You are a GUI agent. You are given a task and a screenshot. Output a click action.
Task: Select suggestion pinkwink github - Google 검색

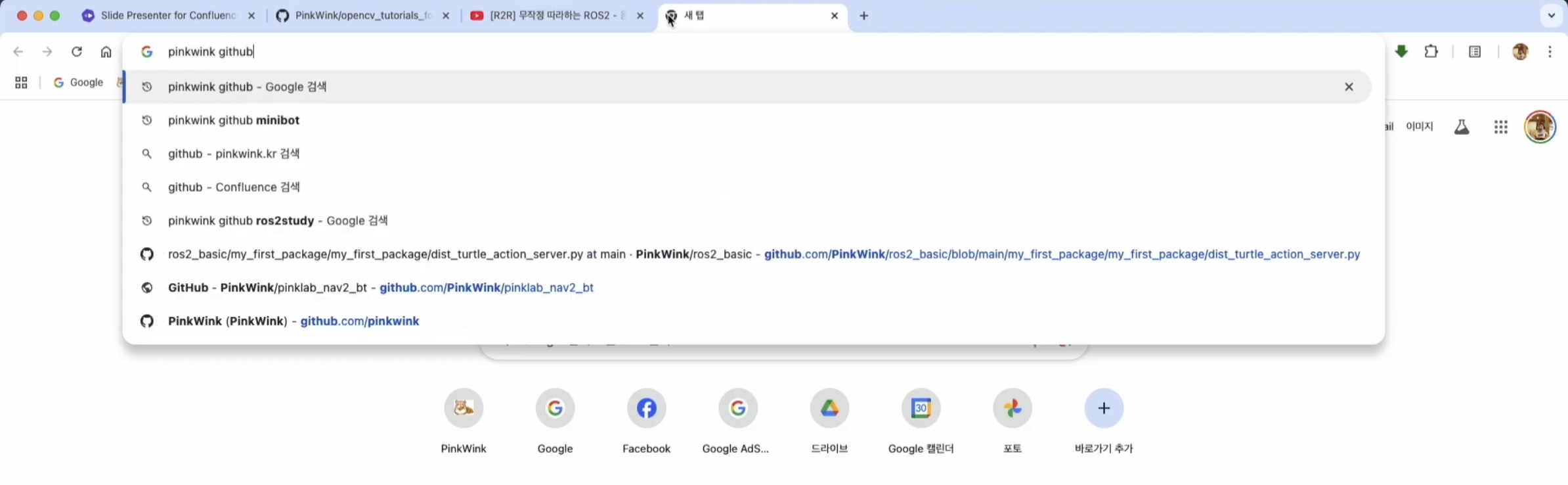[747, 87]
